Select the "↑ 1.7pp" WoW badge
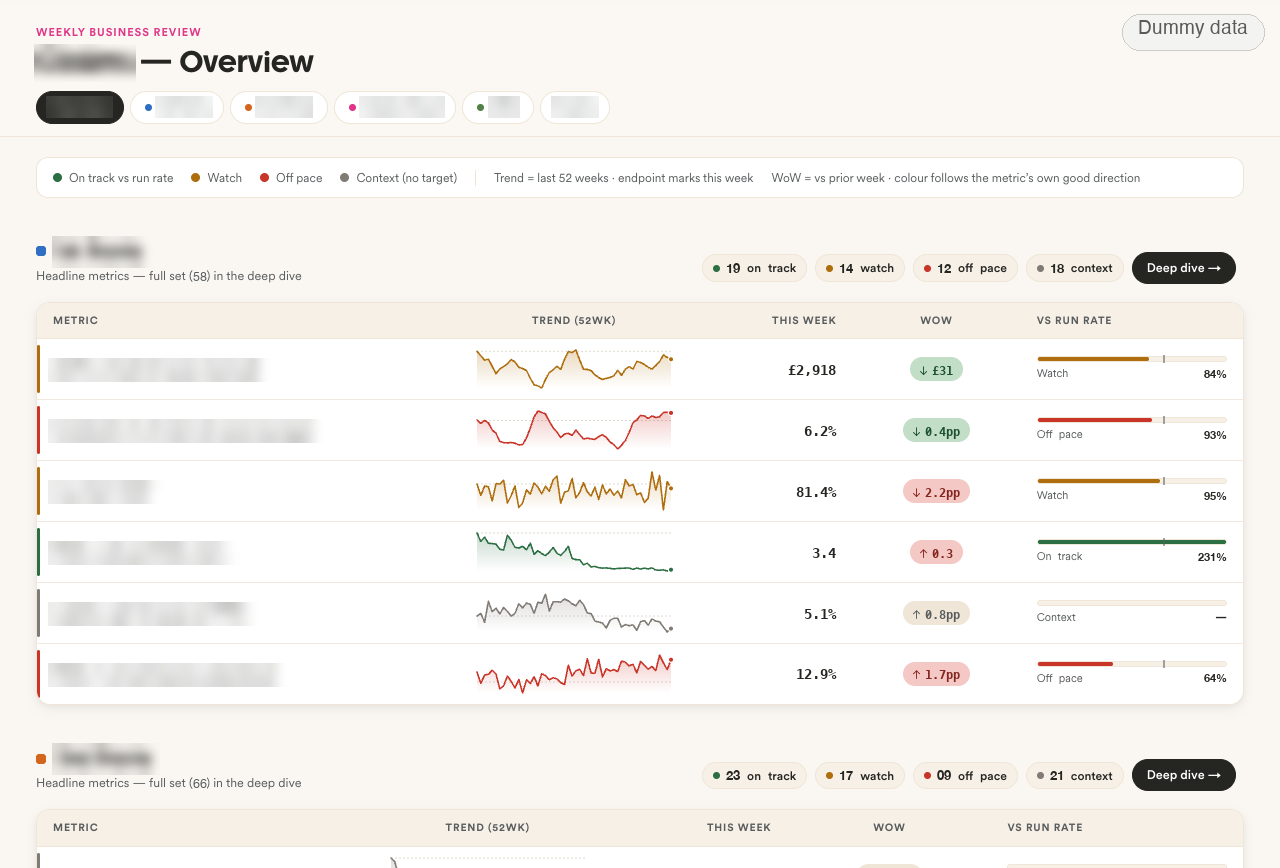The width and height of the screenshot is (1280, 868). tap(936, 675)
